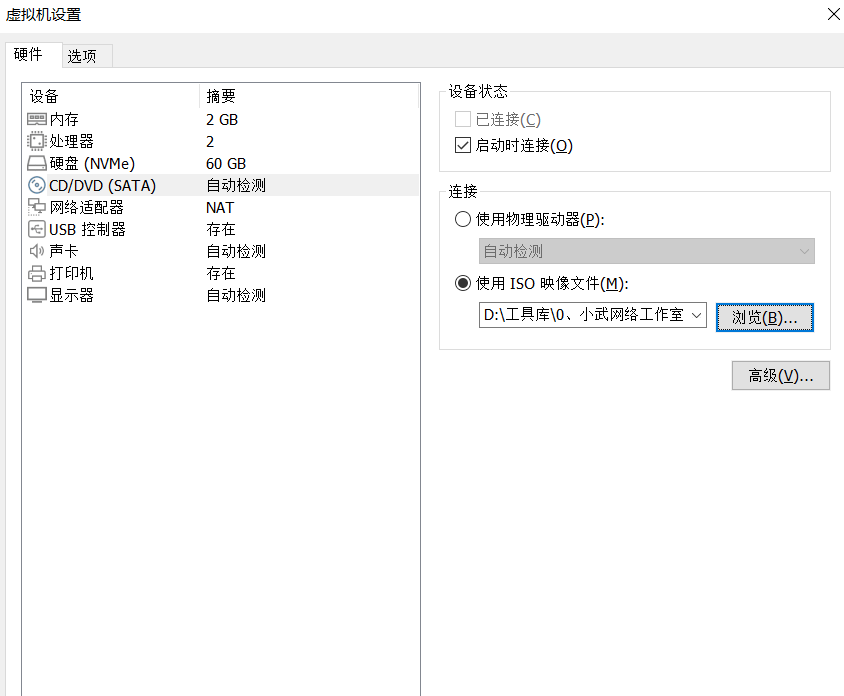Screen dimensions: 844x696
Task: Select the 使用 ISO 映像文件(M) radio button
Action: pos(463,283)
